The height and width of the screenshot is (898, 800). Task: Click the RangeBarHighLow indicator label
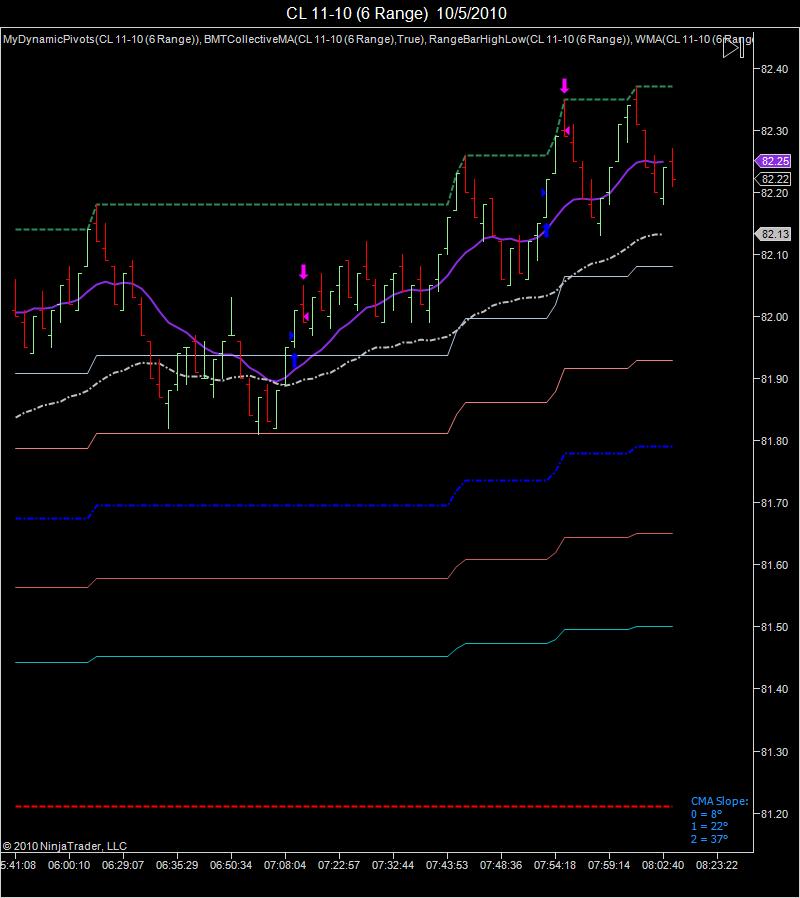click(530, 39)
